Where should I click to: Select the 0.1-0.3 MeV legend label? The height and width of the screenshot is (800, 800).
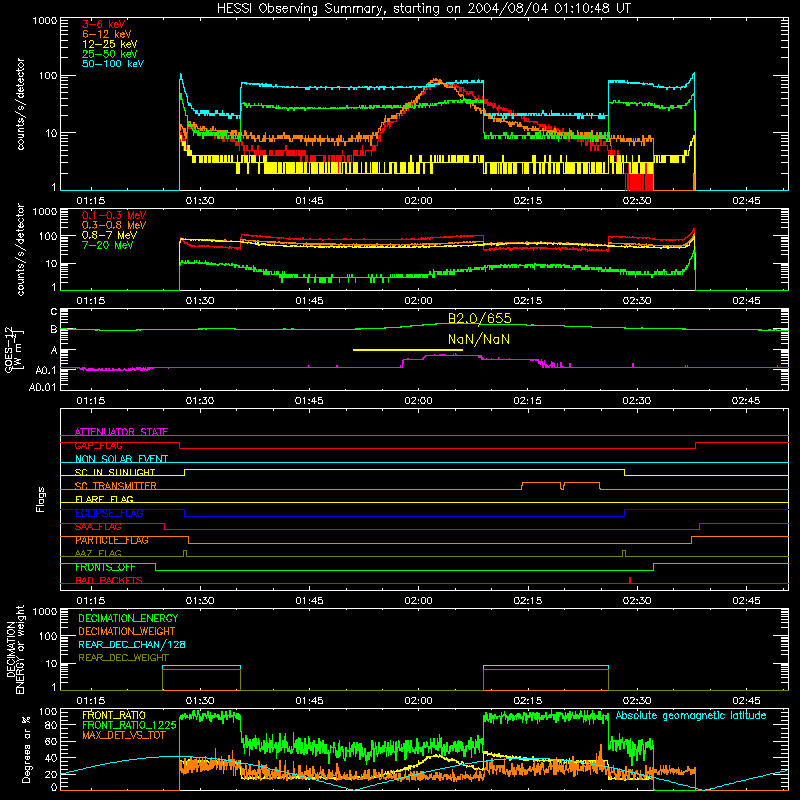point(114,215)
